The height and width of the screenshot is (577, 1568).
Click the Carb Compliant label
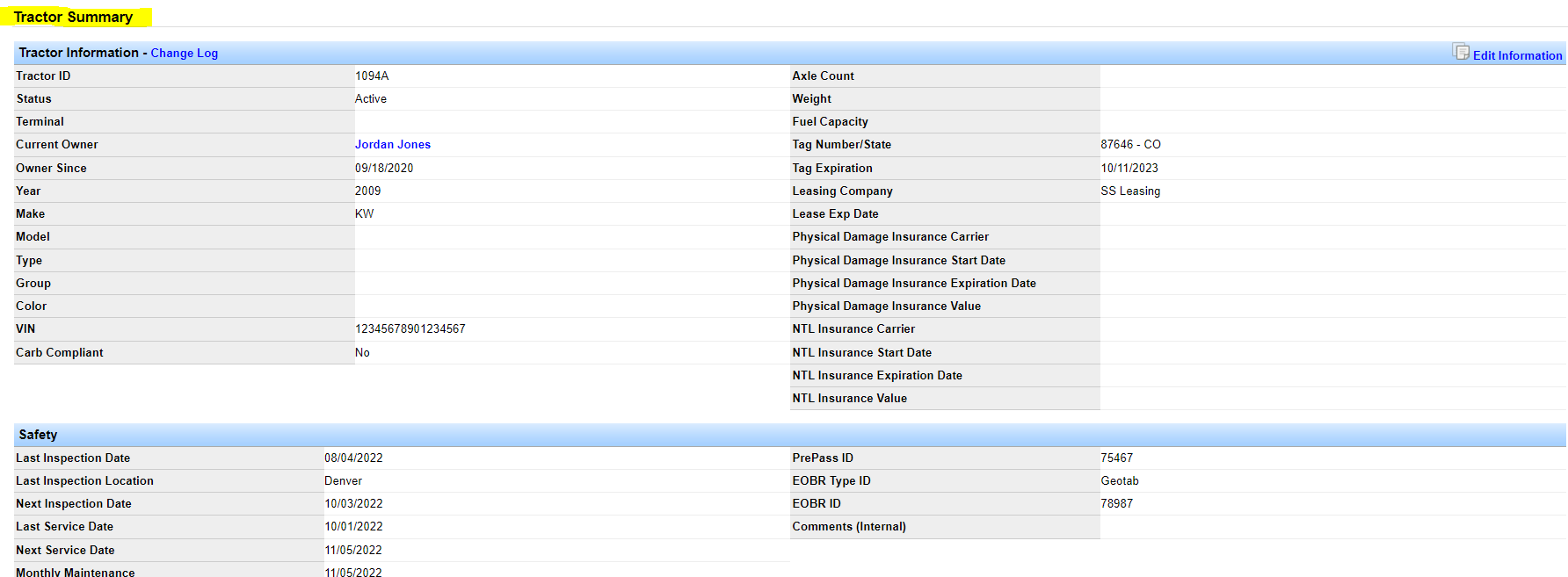coord(59,353)
